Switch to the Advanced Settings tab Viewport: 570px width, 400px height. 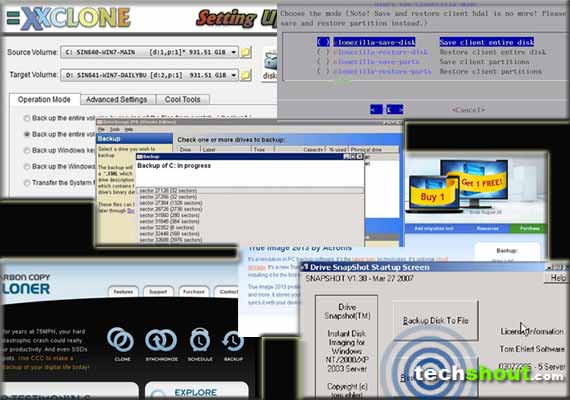click(117, 100)
